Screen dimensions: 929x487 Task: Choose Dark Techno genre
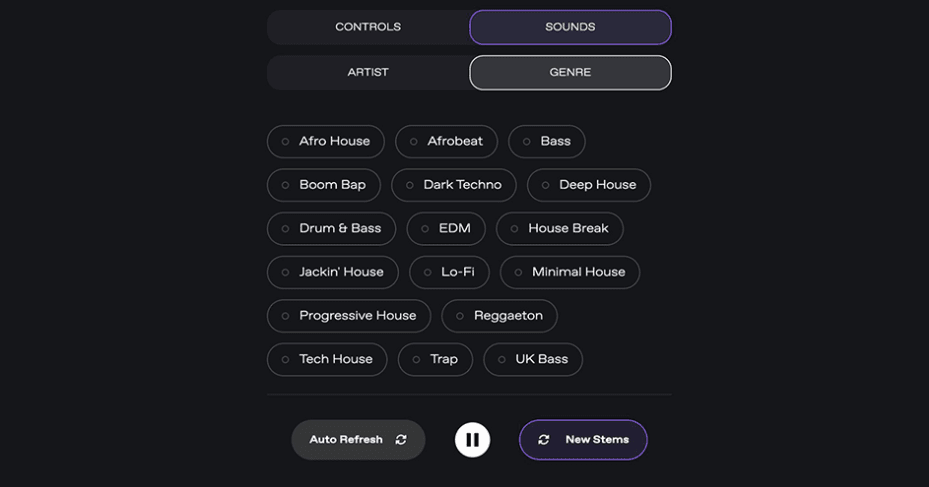point(454,185)
